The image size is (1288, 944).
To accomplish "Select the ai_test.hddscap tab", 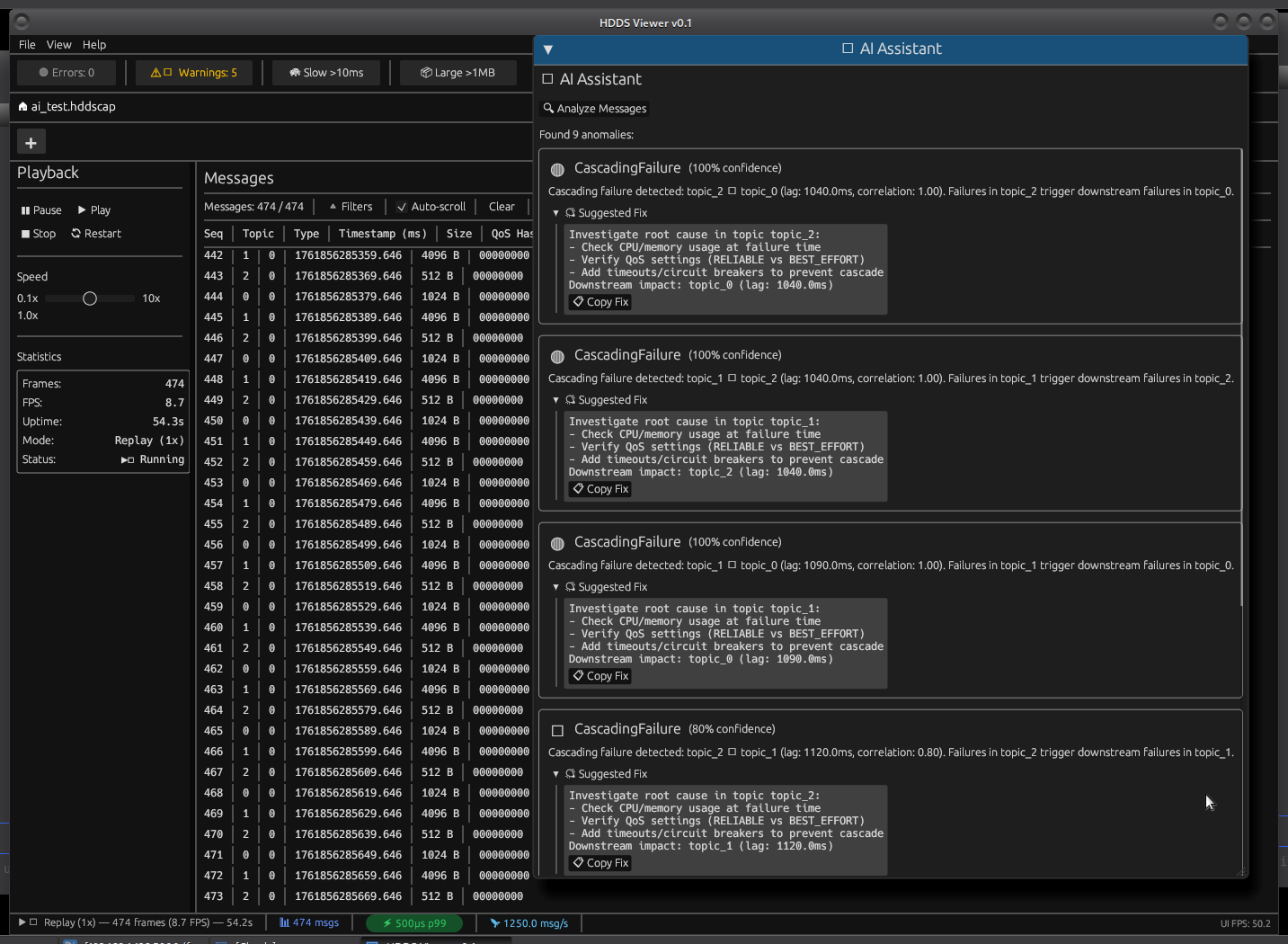I will pos(67,106).
